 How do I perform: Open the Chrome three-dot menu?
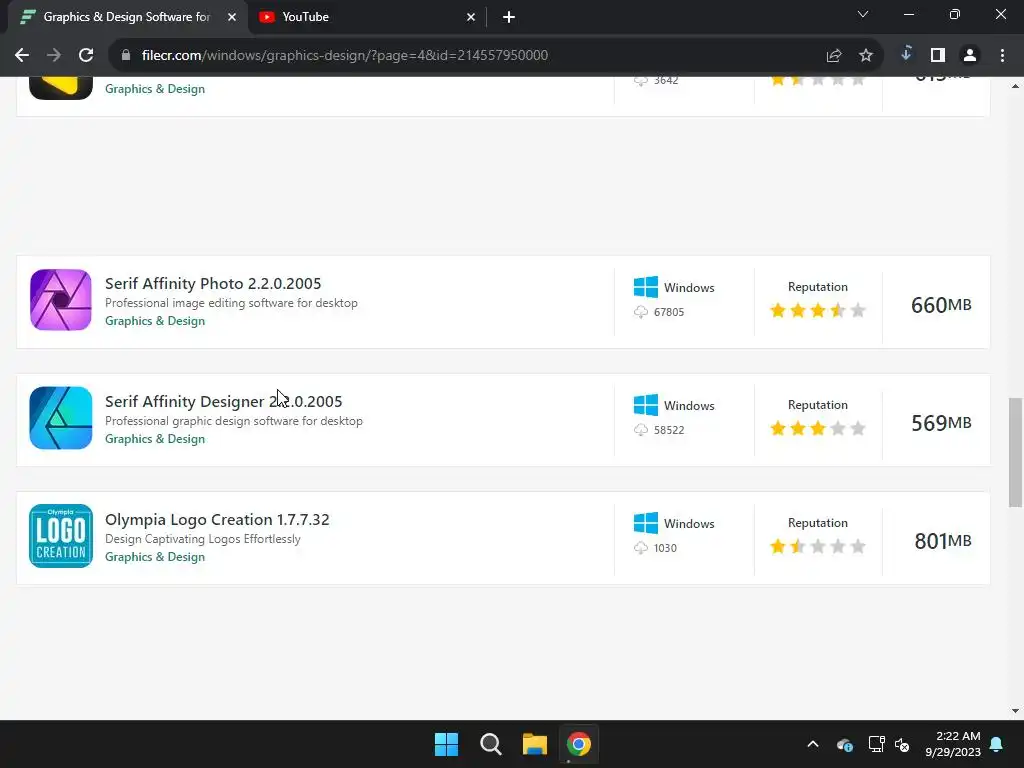[x=1002, y=56]
